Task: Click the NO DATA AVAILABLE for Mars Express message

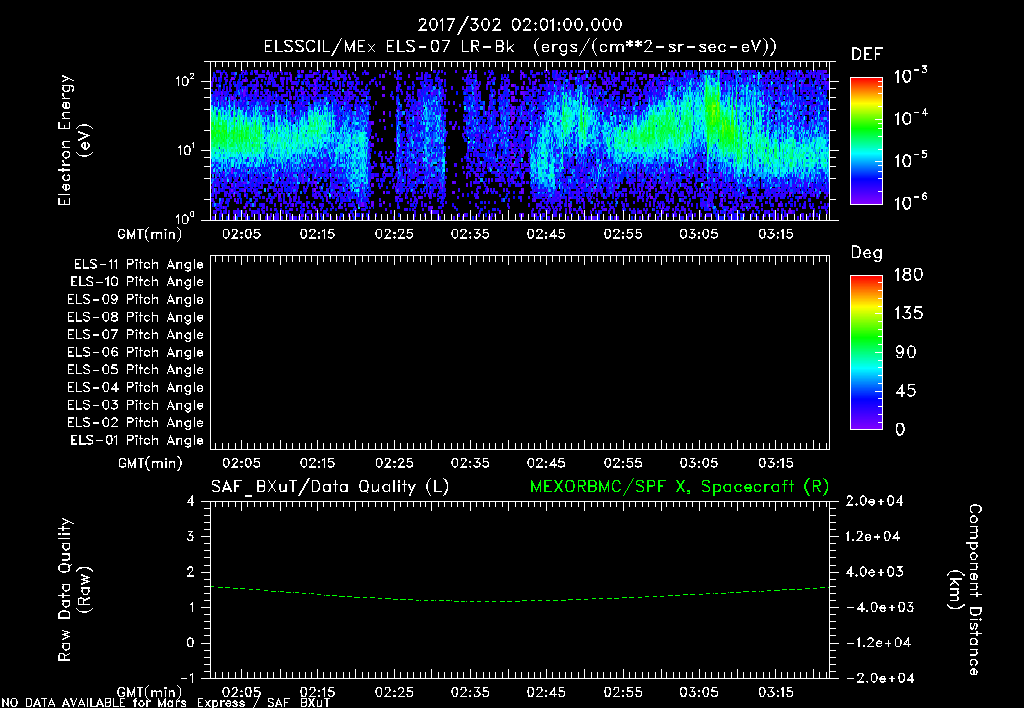Action: tap(165, 703)
